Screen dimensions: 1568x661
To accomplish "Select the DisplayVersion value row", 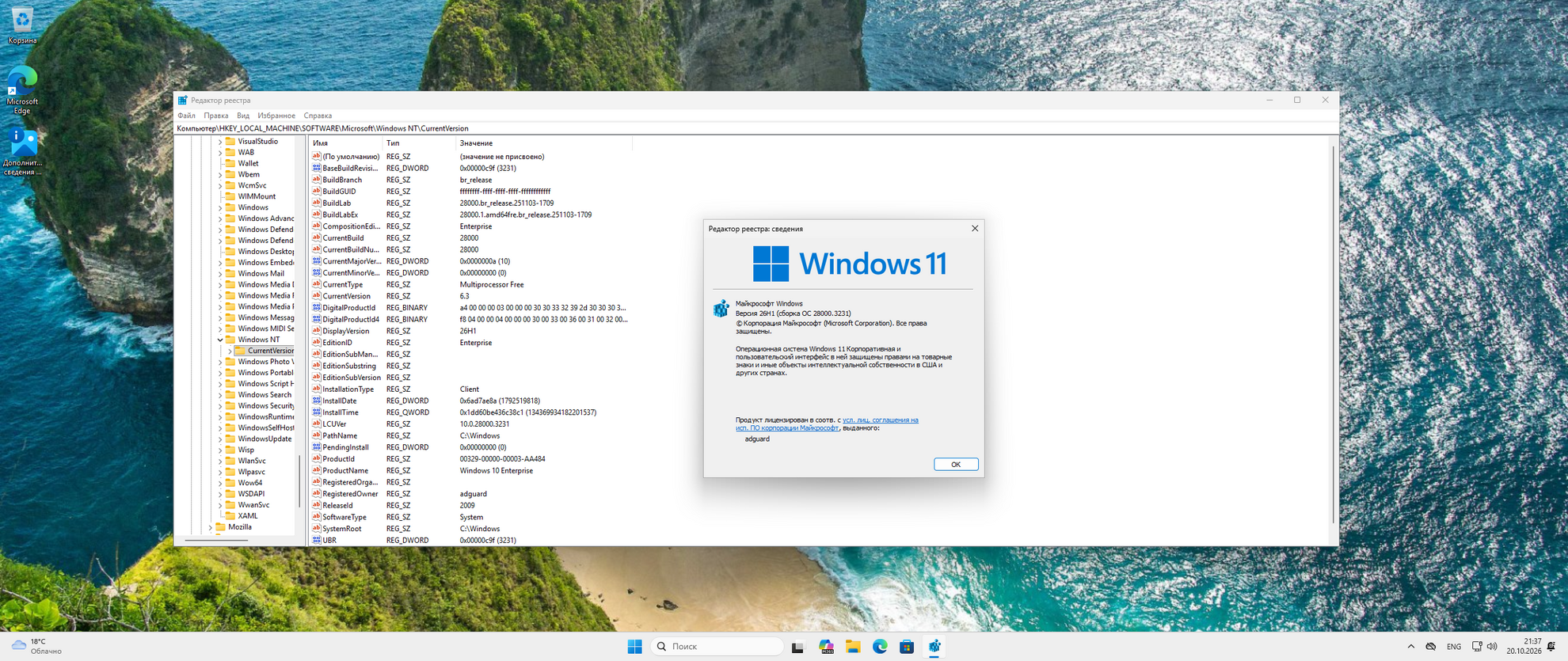I will (470, 331).
